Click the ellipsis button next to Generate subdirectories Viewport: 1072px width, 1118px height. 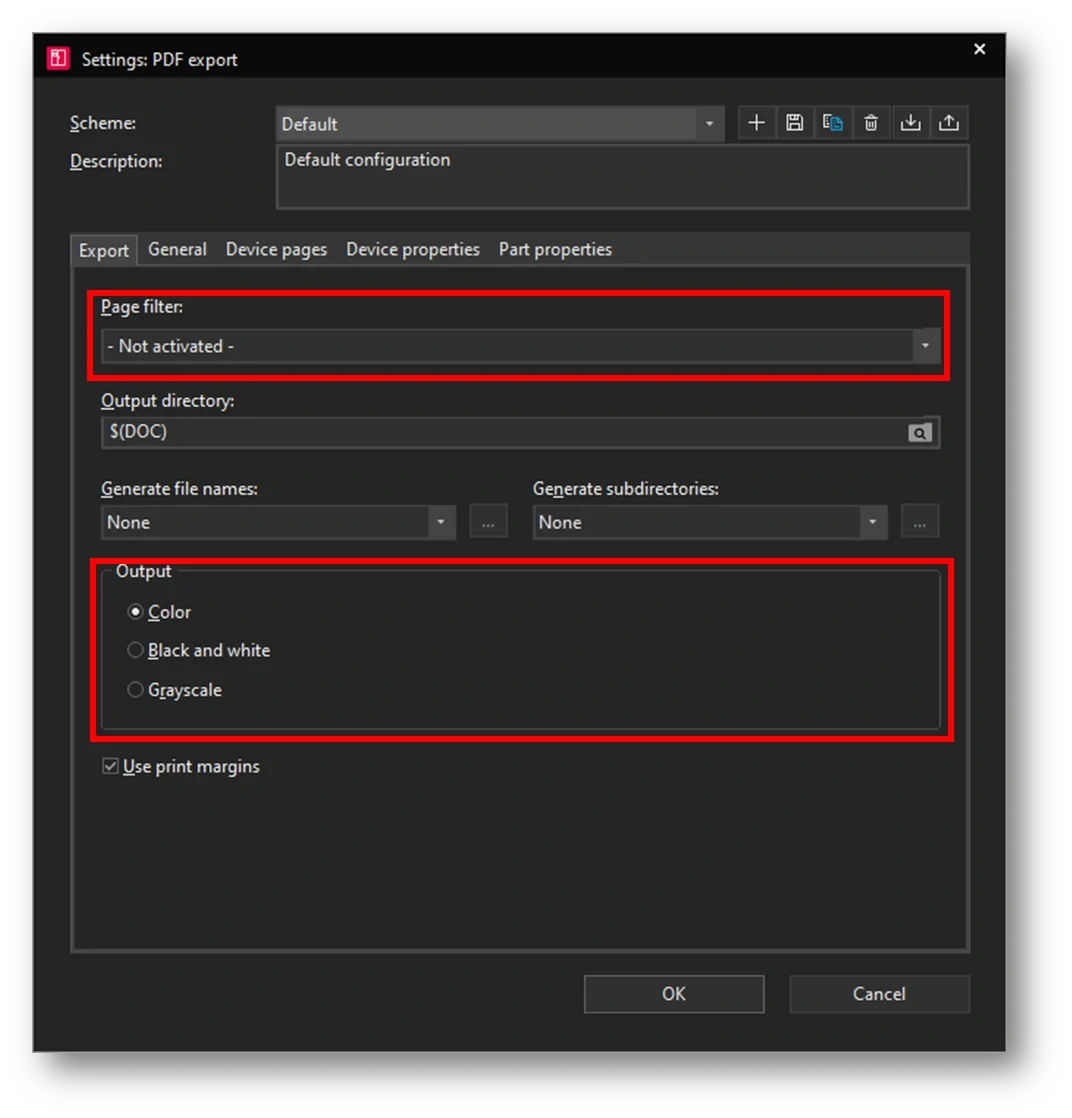919,523
